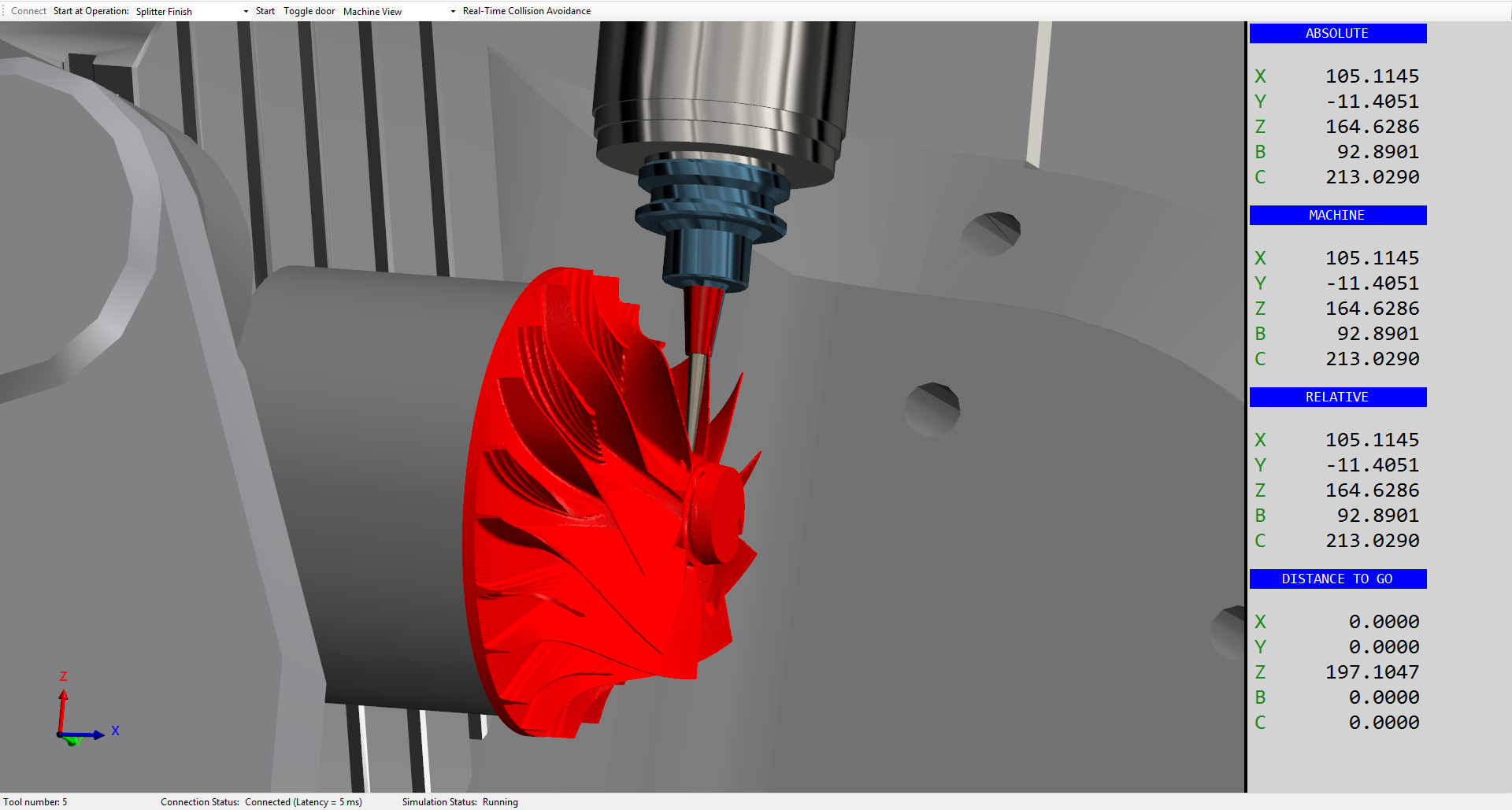1512x810 pixels.
Task: Click the RELATIVE position header
Action: coord(1337,398)
